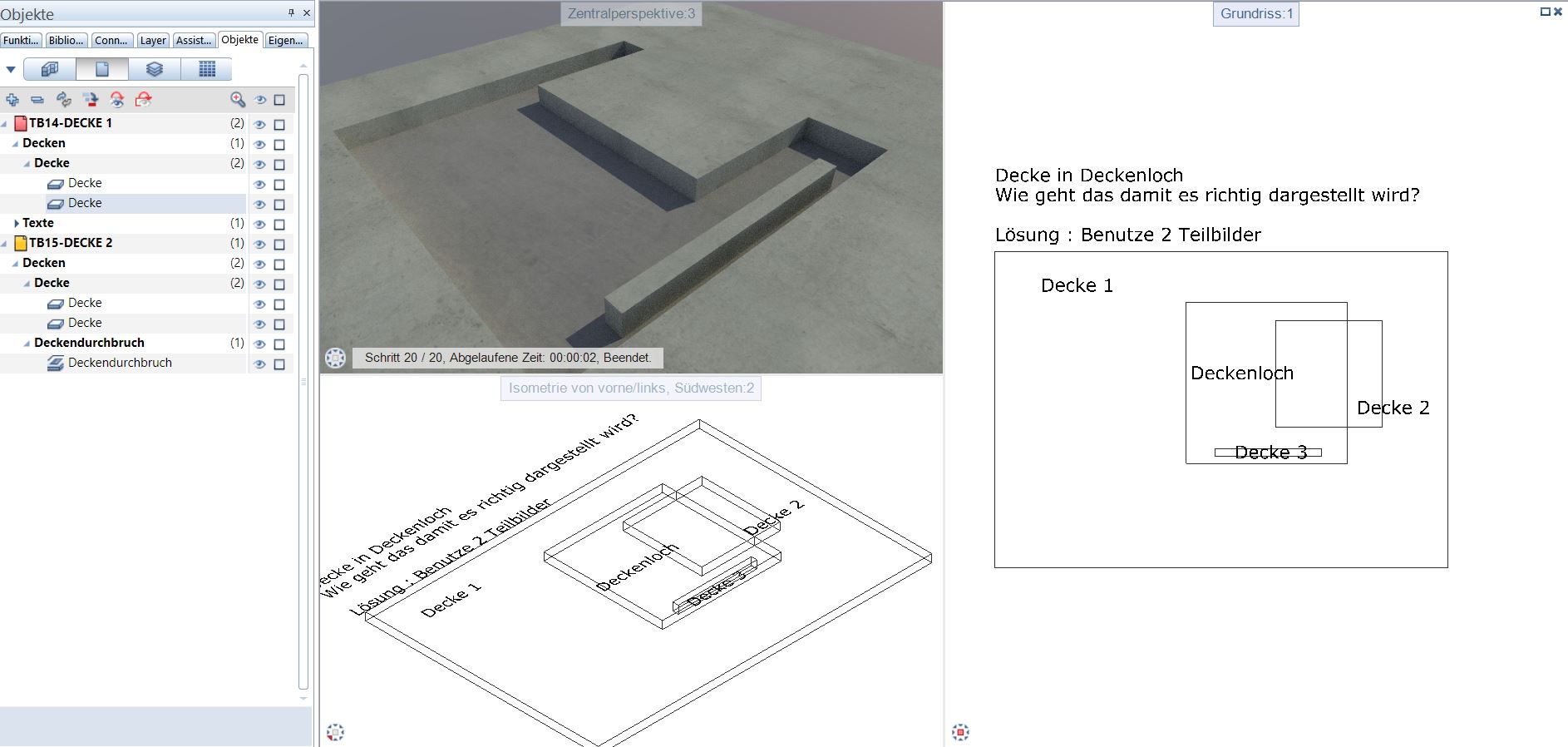Open the blue dropdown arrow above the tree
This screenshot has height=747, width=1568.
pyautogui.click(x=11, y=70)
